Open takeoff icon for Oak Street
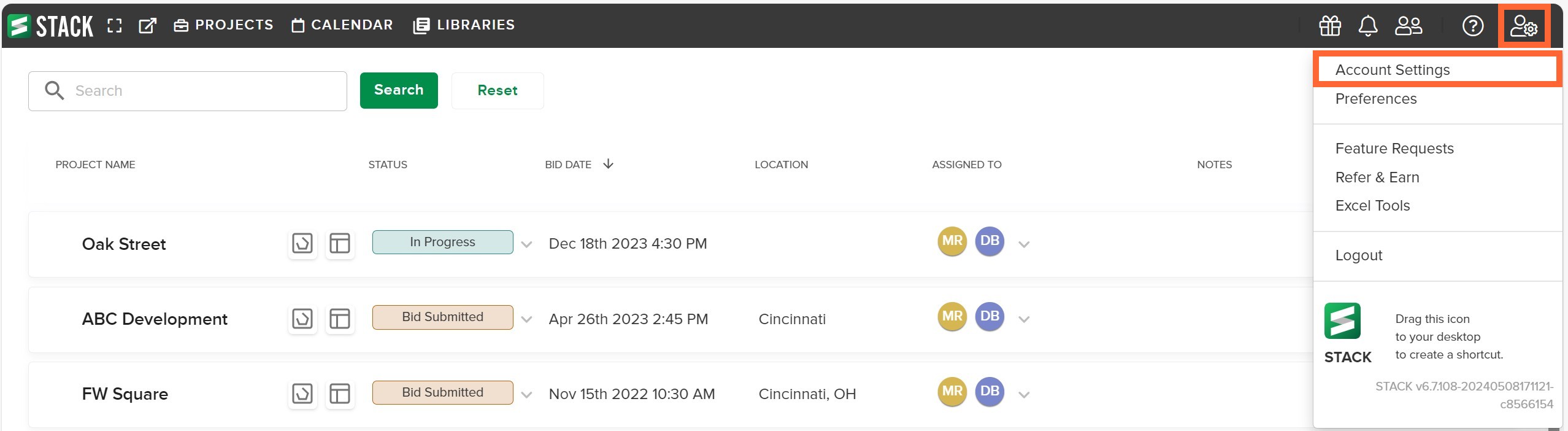Viewport: 1568px width, 431px height. point(302,244)
